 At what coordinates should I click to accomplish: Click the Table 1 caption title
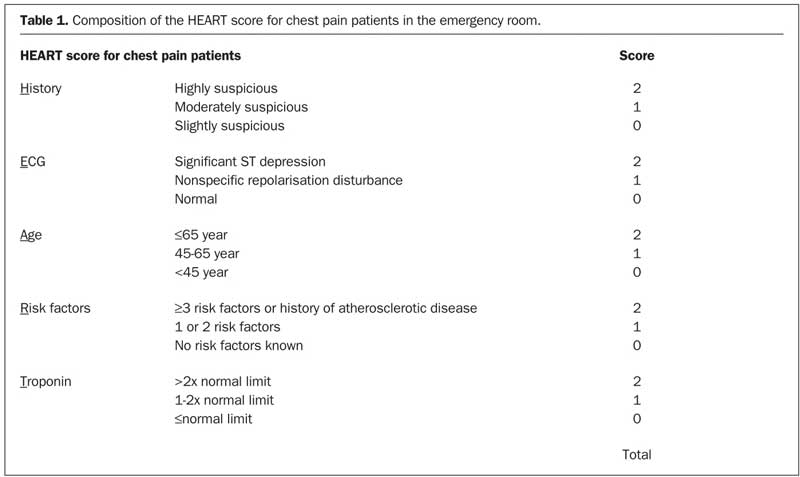pyautogui.click(x=280, y=21)
